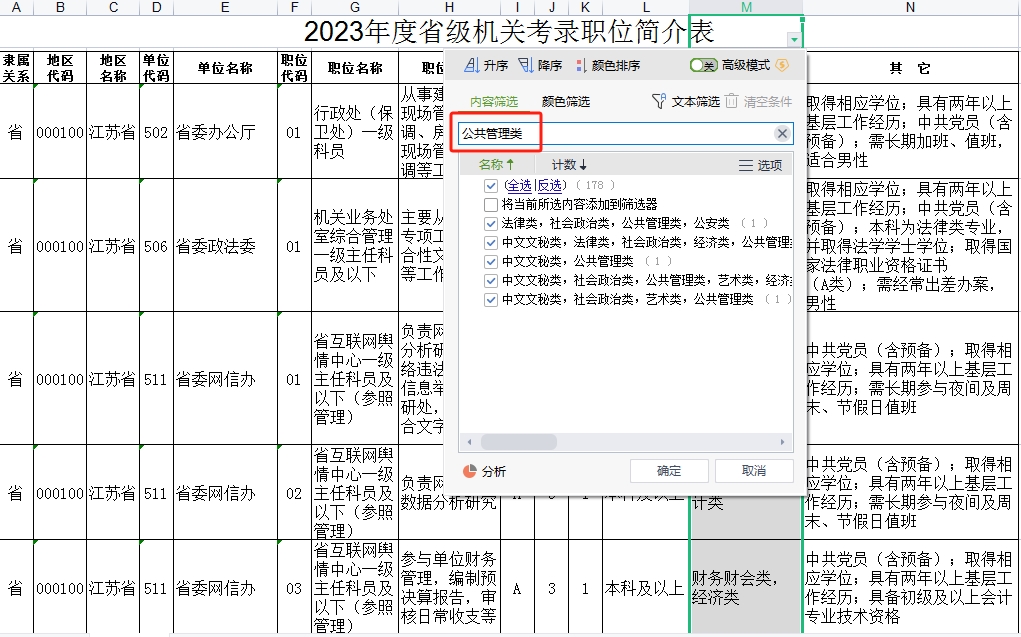This screenshot has height=637, width=1021.
Task: Select the cell 省委政法委
Action: point(225,246)
